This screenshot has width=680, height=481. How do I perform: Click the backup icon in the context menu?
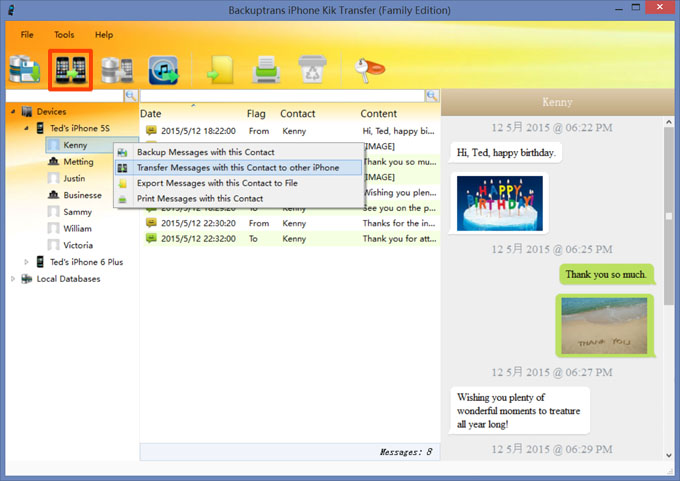[122, 152]
